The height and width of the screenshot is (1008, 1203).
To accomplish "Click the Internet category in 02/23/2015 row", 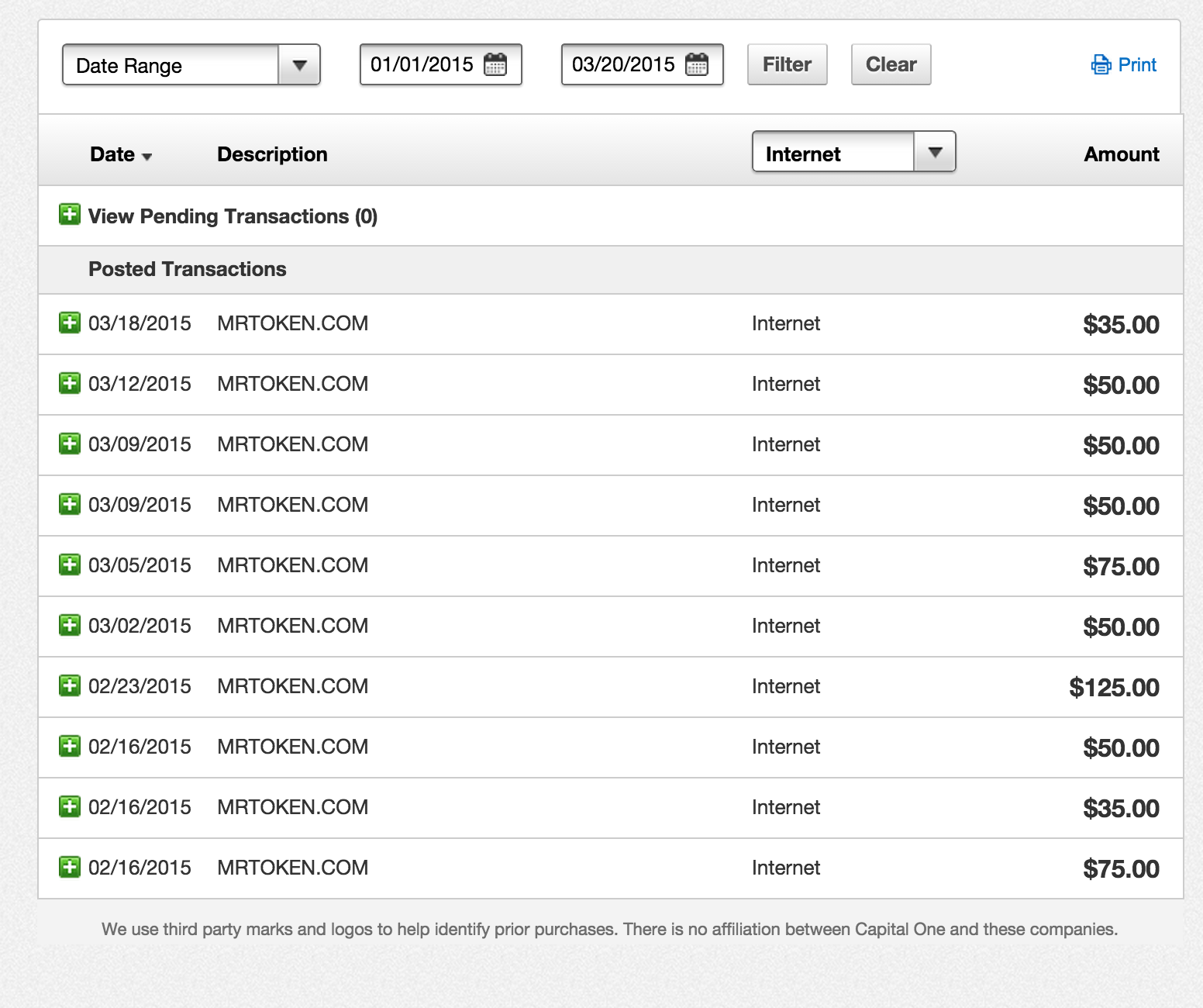I will tap(786, 686).
